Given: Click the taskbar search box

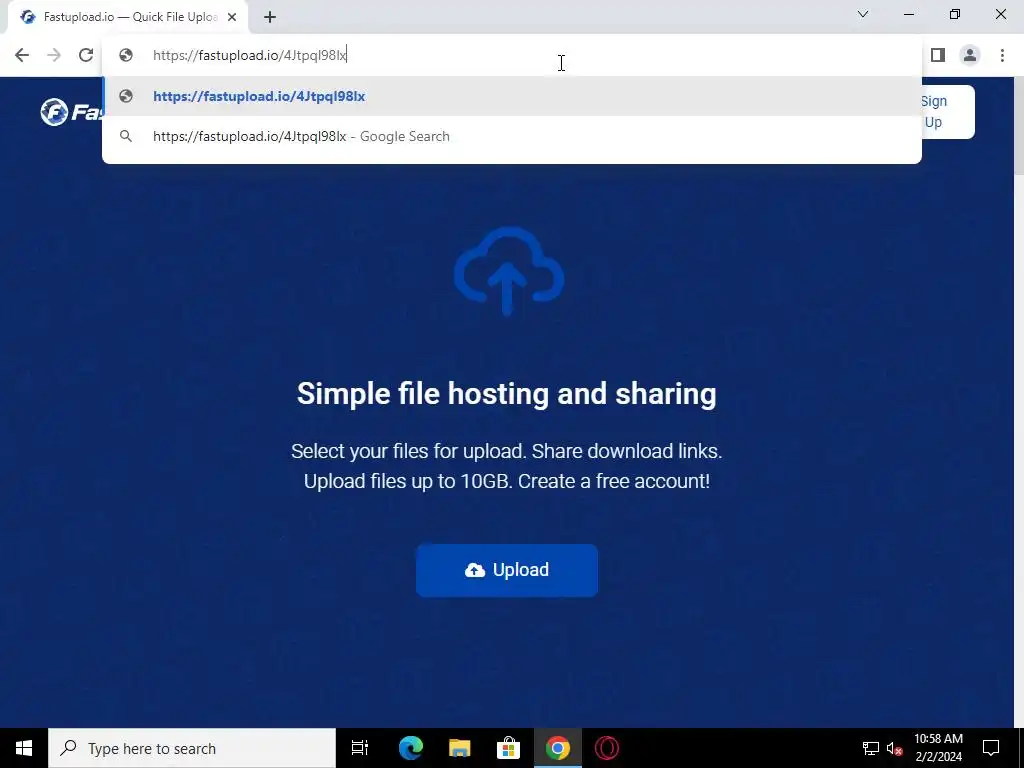Looking at the screenshot, I should point(192,748).
